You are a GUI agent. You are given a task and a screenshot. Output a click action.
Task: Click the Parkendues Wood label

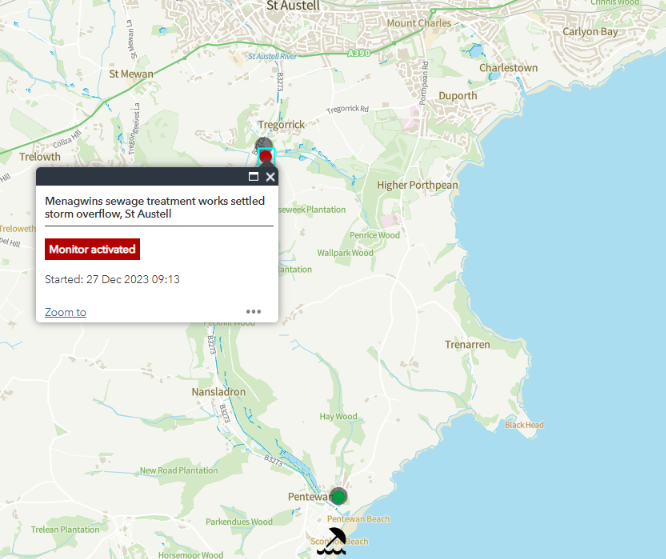[x=239, y=522]
